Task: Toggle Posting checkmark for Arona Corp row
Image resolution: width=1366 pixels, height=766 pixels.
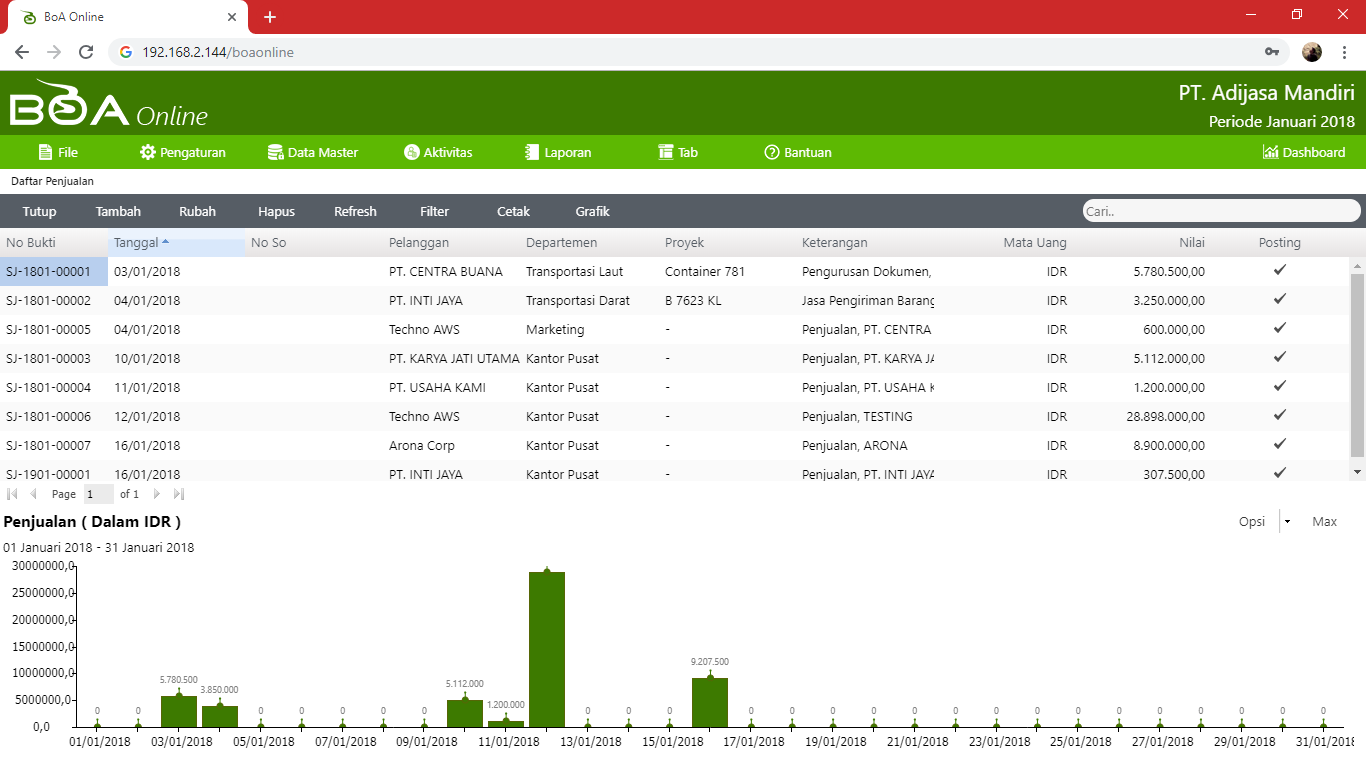Action: click(x=1279, y=444)
